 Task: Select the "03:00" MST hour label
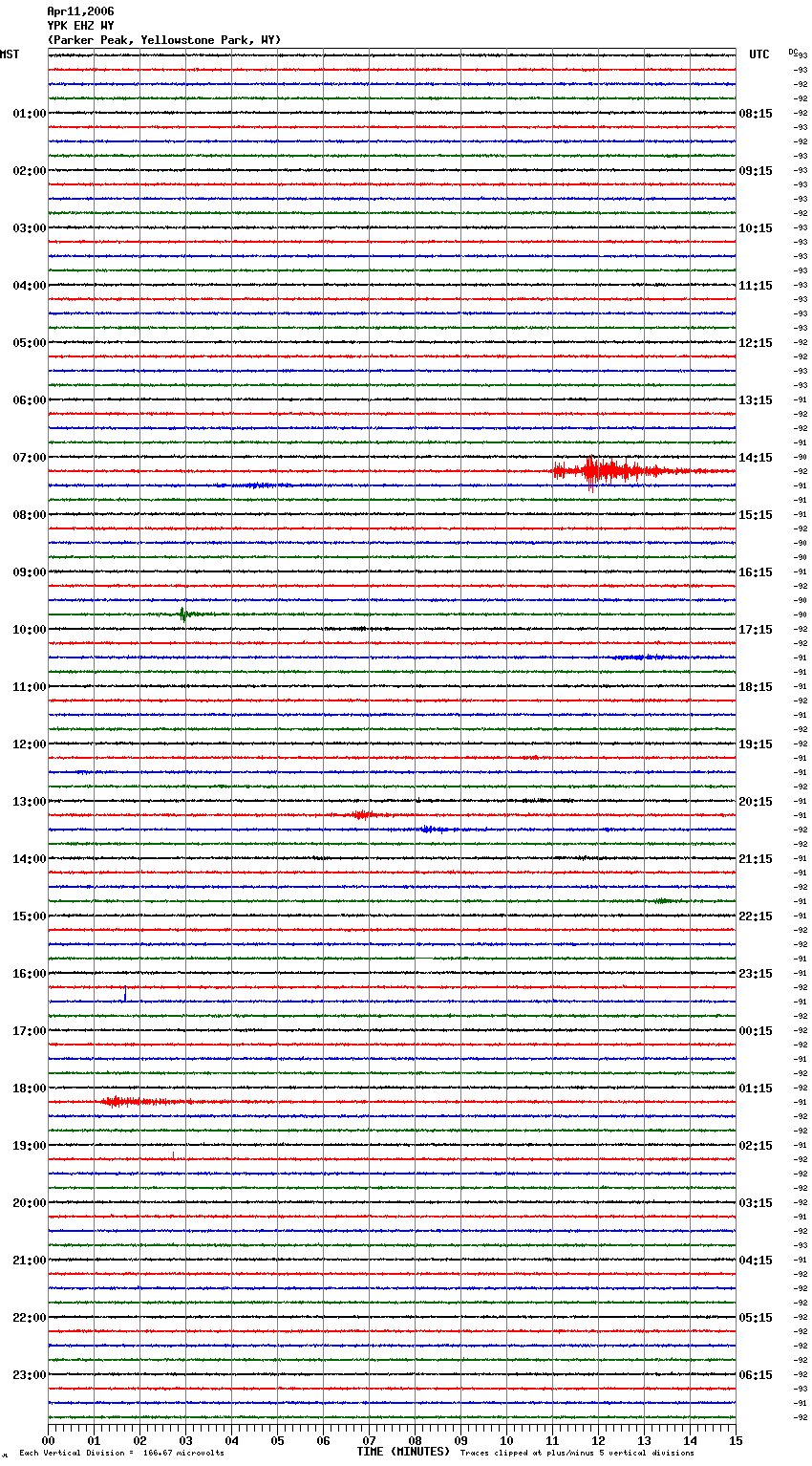point(30,228)
